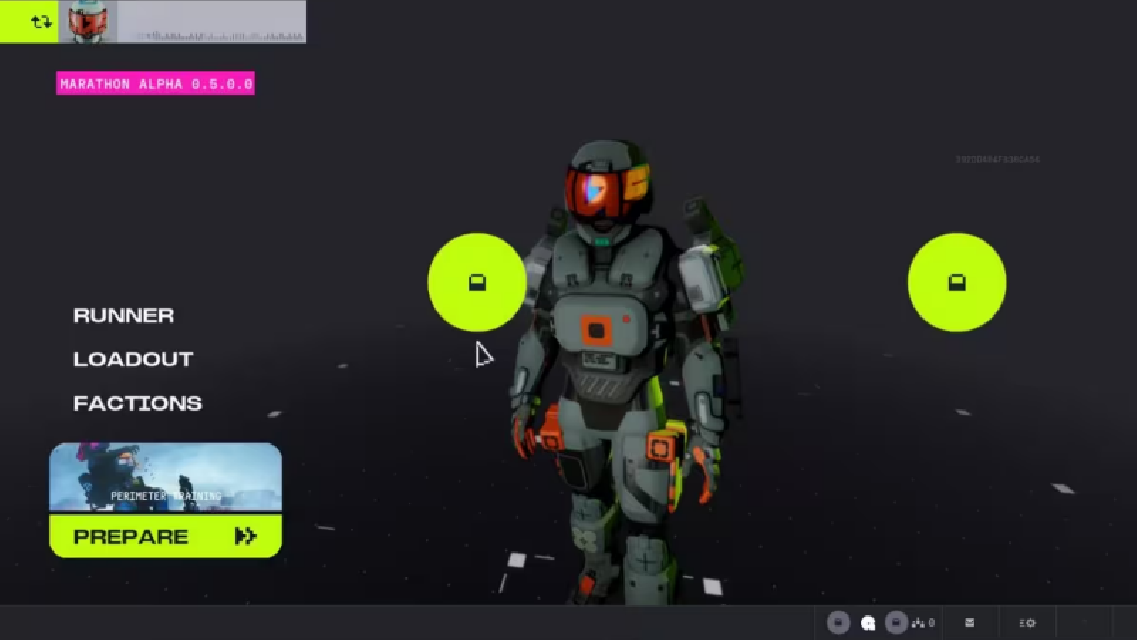The image size is (1137, 640).
Task: Click the second locked crew slot in bottom bar
Action: click(x=896, y=623)
